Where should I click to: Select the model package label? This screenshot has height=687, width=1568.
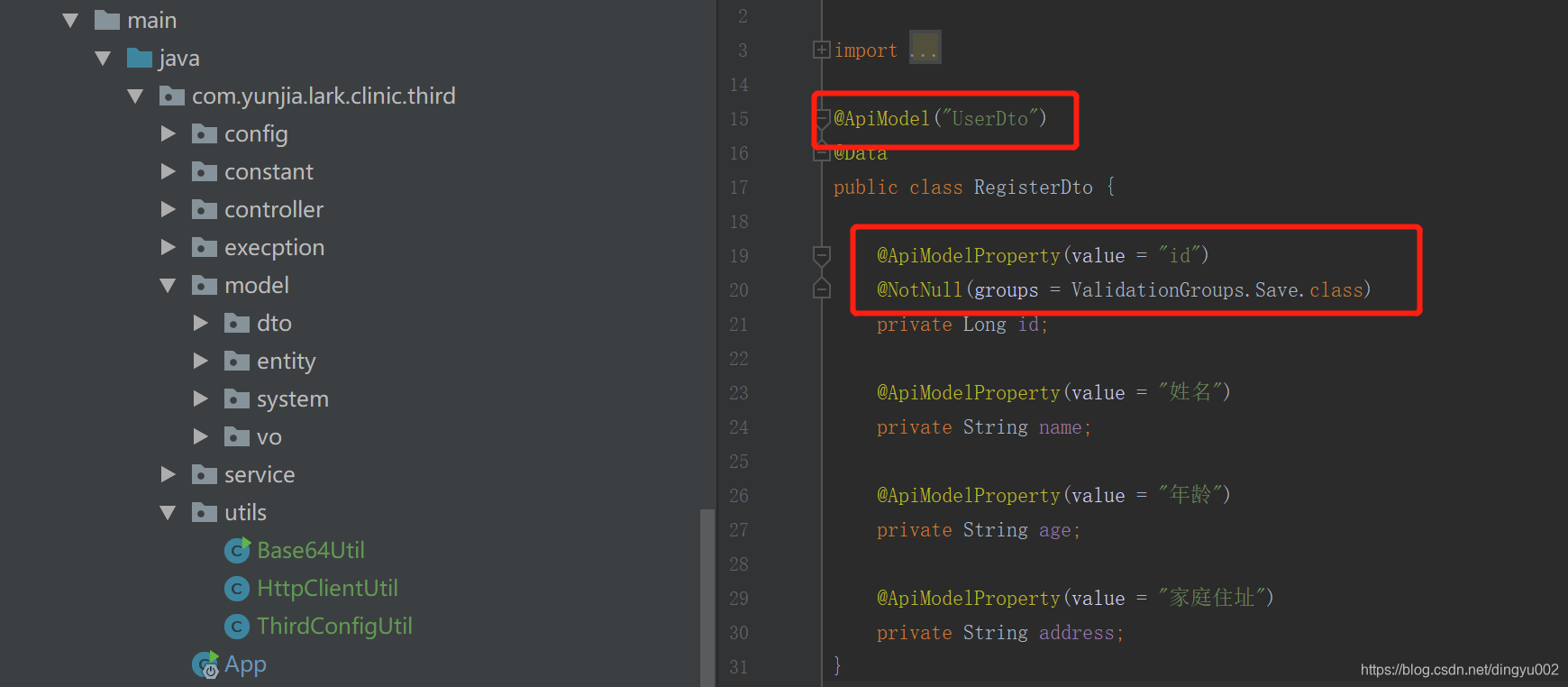257,285
